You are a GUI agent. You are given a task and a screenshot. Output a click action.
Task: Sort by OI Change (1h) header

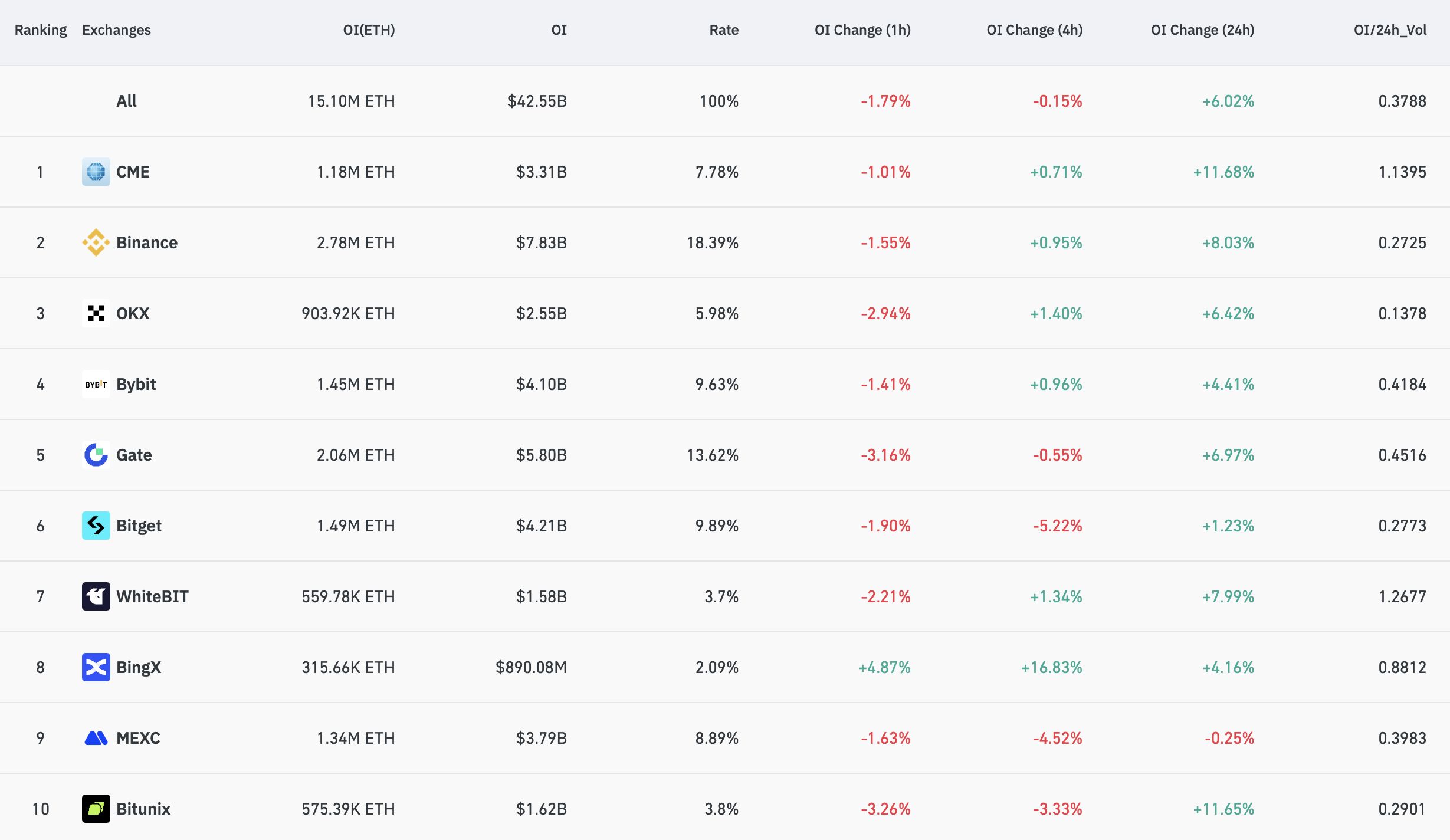point(862,30)
